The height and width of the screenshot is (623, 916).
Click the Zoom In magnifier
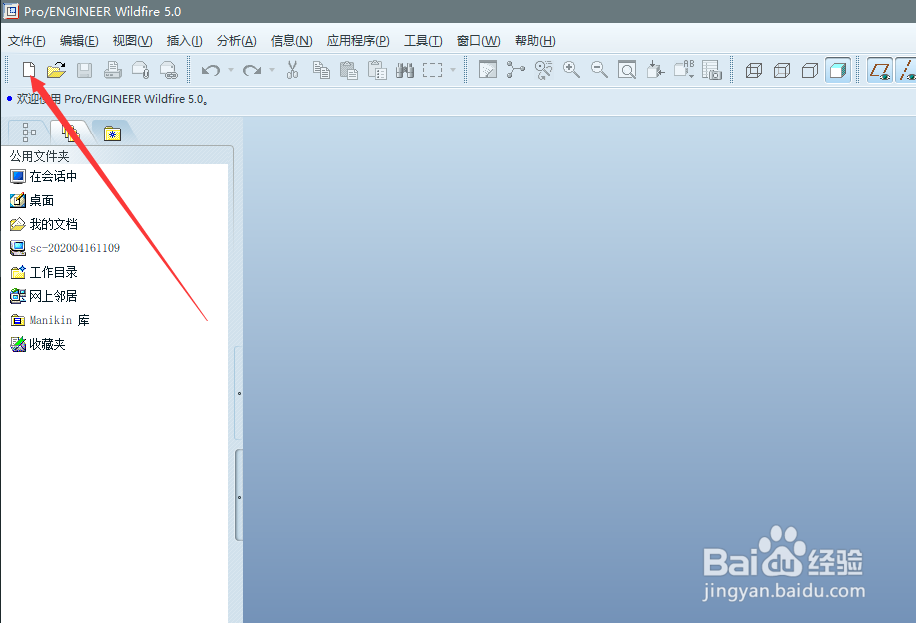click(571, 70)
